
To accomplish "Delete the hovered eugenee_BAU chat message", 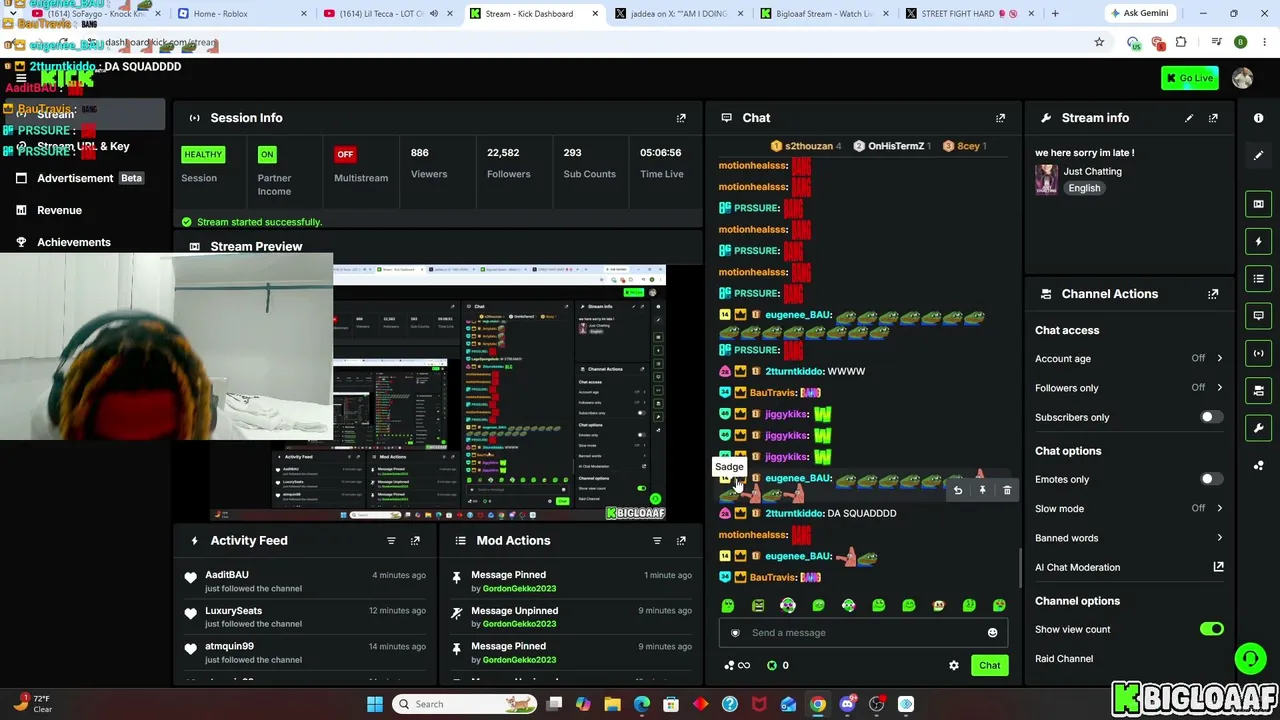I will [1007, 490].
